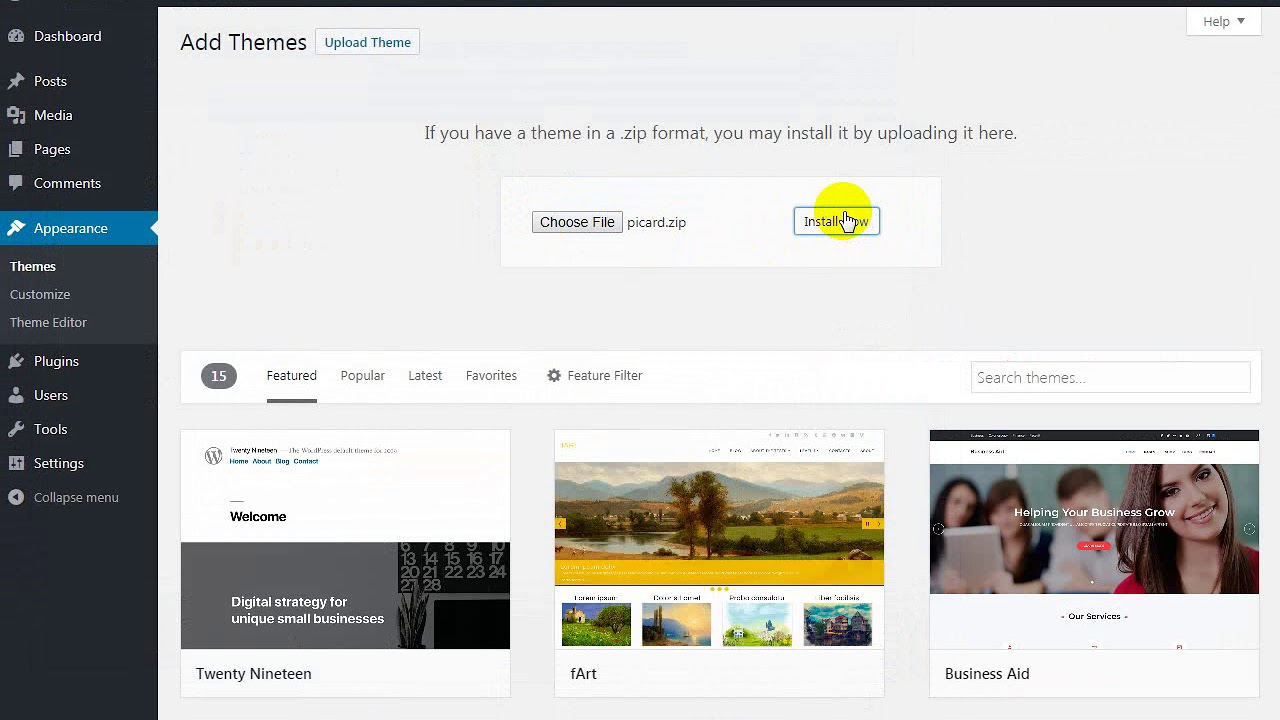Open the Posts menu item

pyautogui.click(x=78, y=81)
